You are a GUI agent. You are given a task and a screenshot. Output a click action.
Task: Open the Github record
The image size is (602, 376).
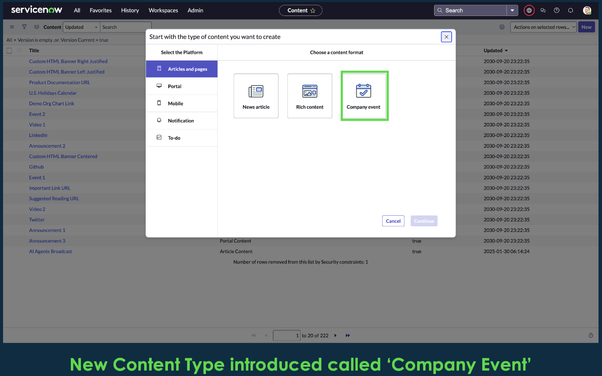click(x=36, y=167)
